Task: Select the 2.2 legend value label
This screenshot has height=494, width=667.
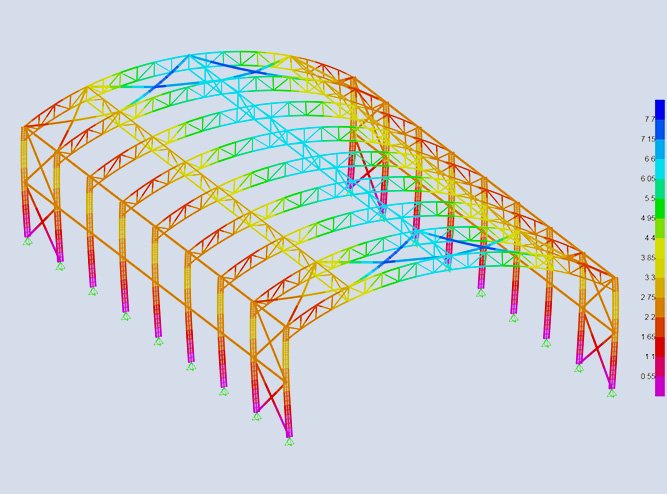Action: coord(649,317)
